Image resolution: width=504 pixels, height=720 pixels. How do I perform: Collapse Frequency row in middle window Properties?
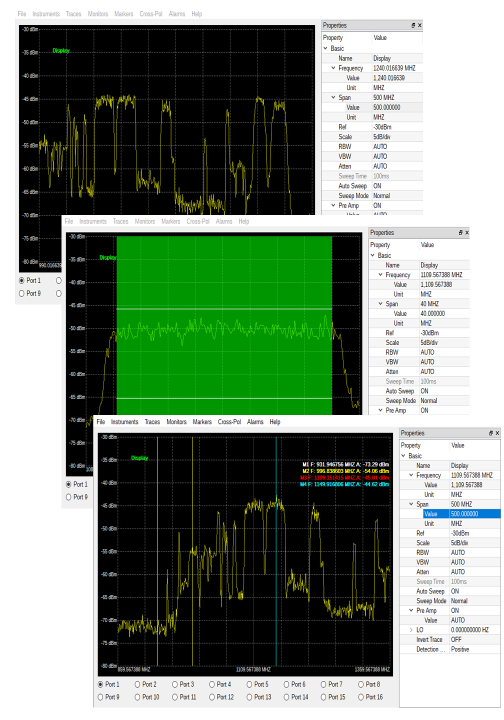(381, 275)
